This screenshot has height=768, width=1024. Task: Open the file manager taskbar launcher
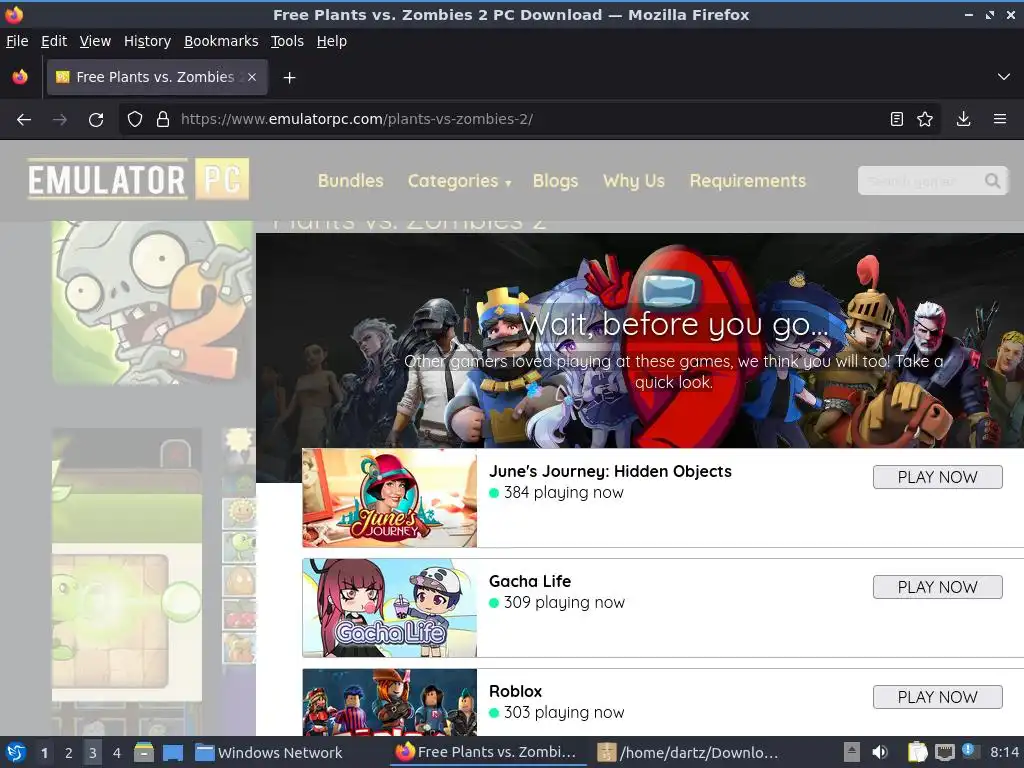pos(144,753)
